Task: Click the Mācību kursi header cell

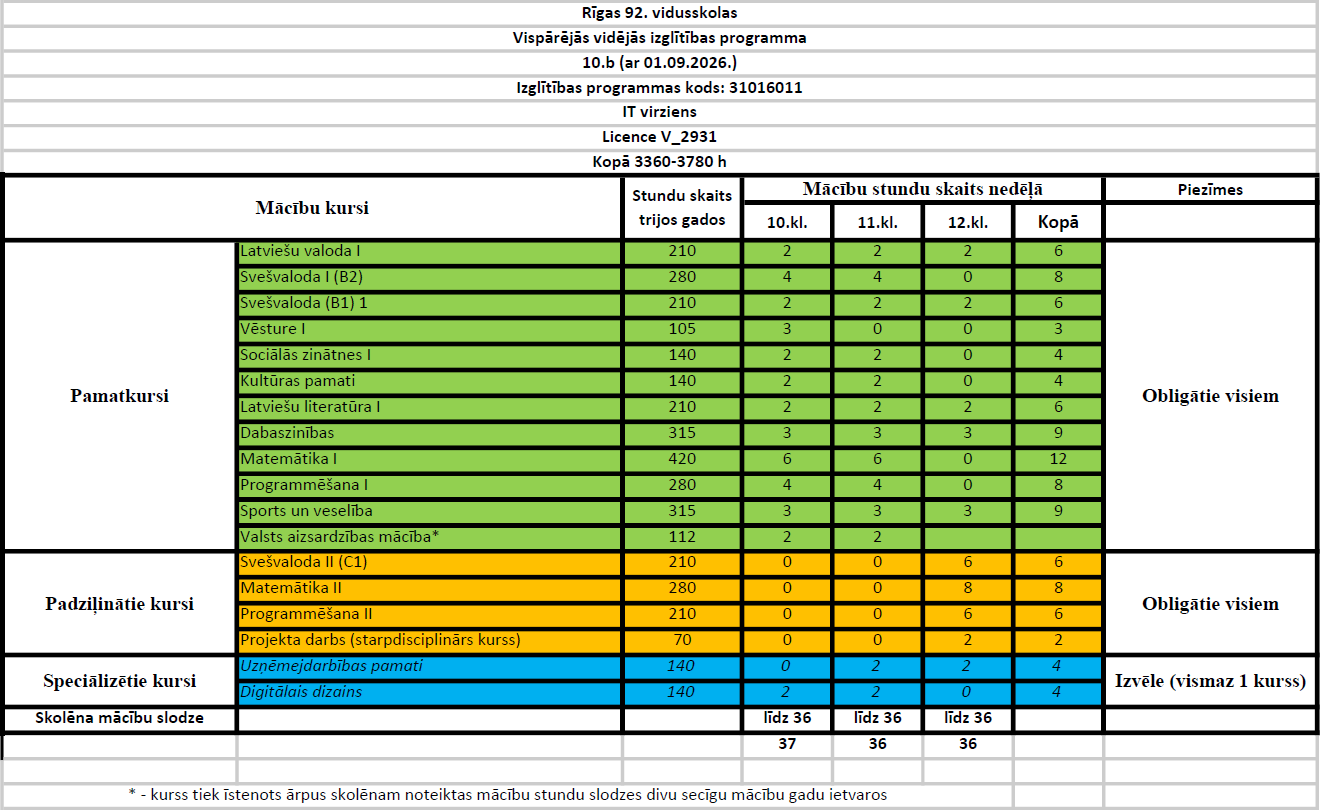Action: (312, 208)
